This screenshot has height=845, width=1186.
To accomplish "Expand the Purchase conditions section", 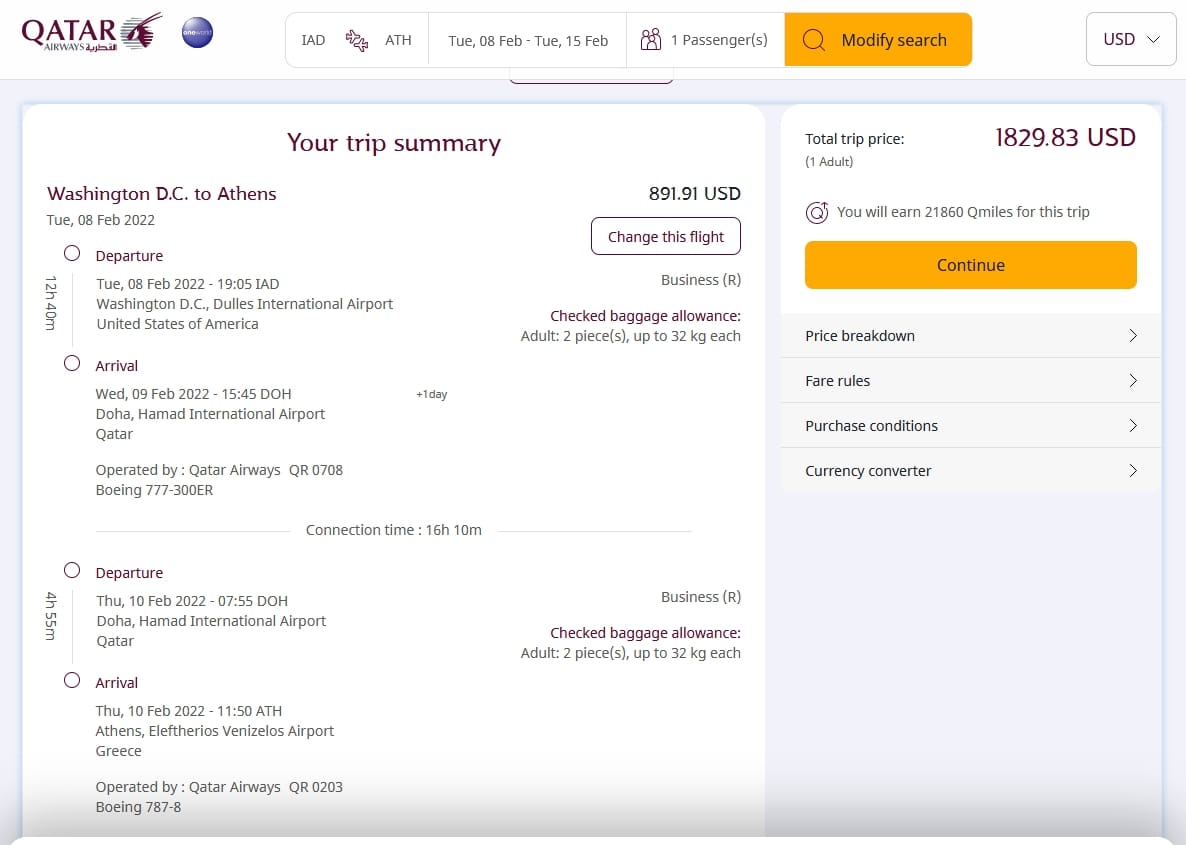I will 970,426.
